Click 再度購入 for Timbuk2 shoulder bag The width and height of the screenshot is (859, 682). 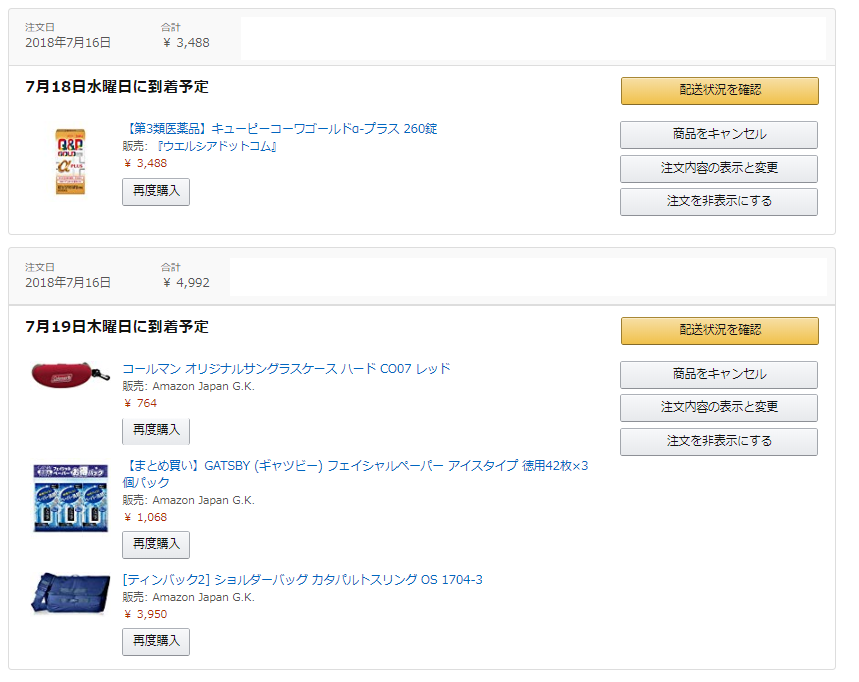click(156, 641)
